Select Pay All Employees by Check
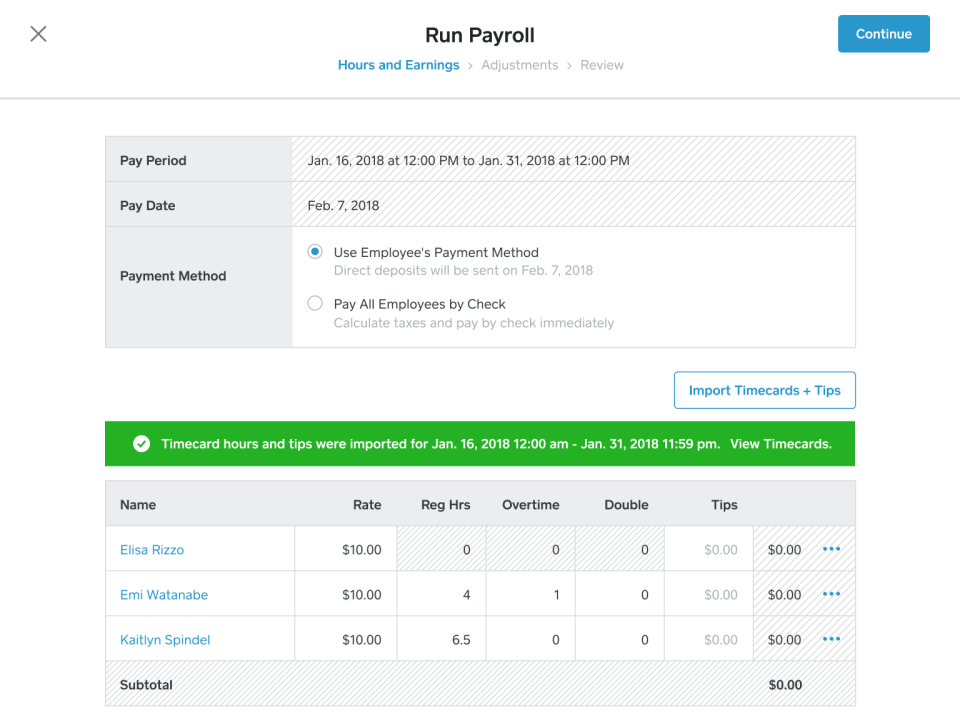This screenshot has width=960, height=721. pyautogui.click(x=314, y=302)
